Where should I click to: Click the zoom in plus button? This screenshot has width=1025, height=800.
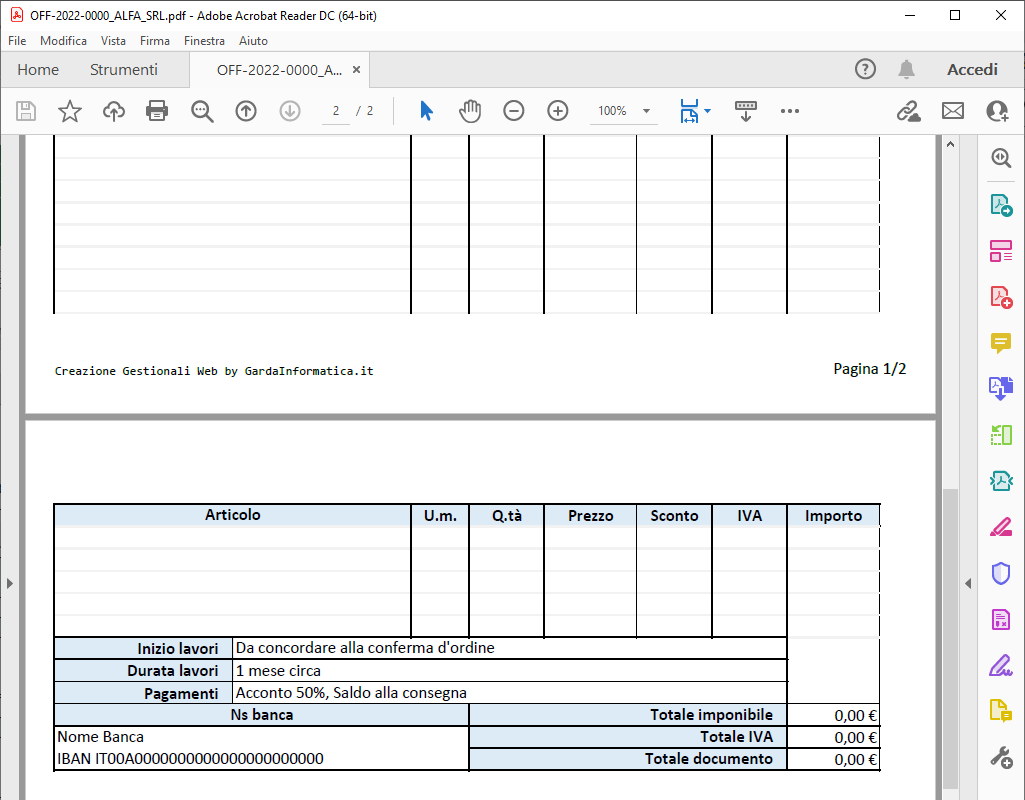point(558,111)
